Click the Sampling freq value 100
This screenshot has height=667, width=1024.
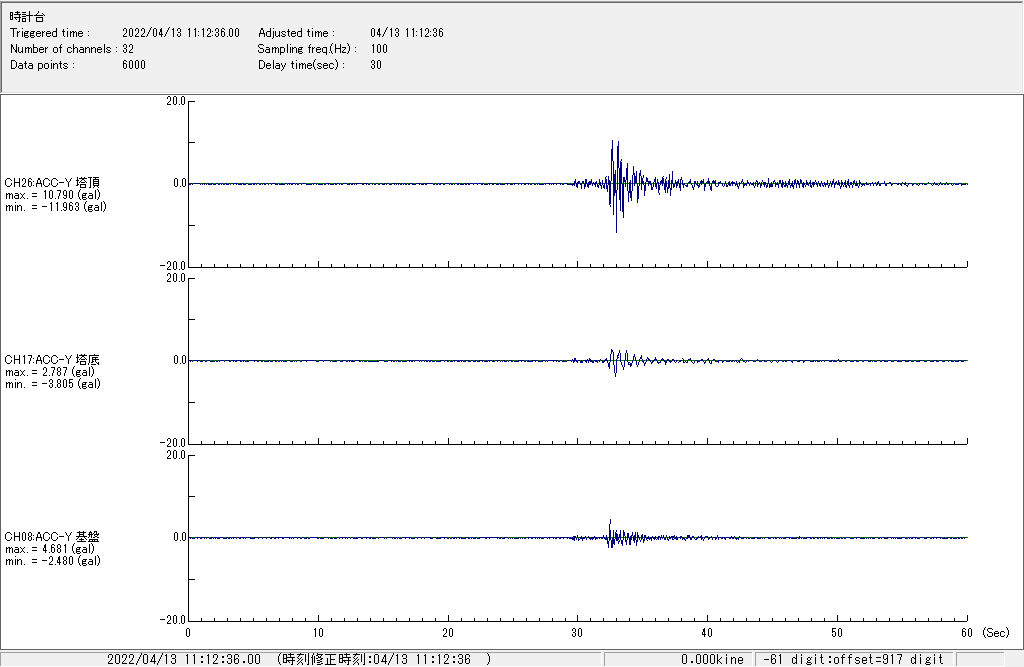click(x=379, y=49)
